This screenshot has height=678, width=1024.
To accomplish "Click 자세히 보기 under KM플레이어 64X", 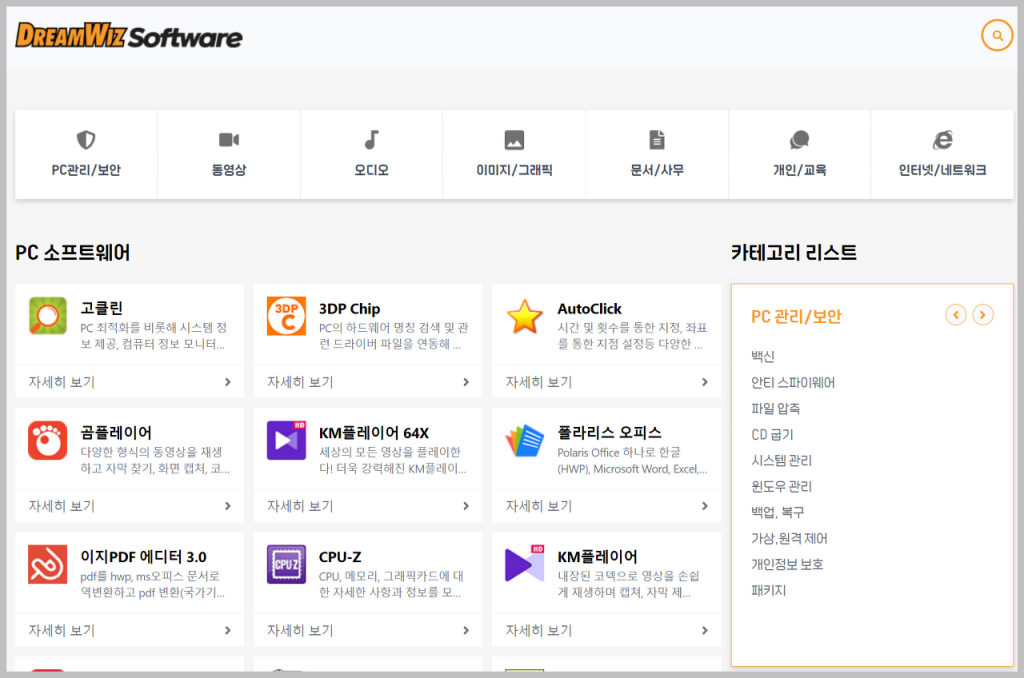I will (300, 506).
